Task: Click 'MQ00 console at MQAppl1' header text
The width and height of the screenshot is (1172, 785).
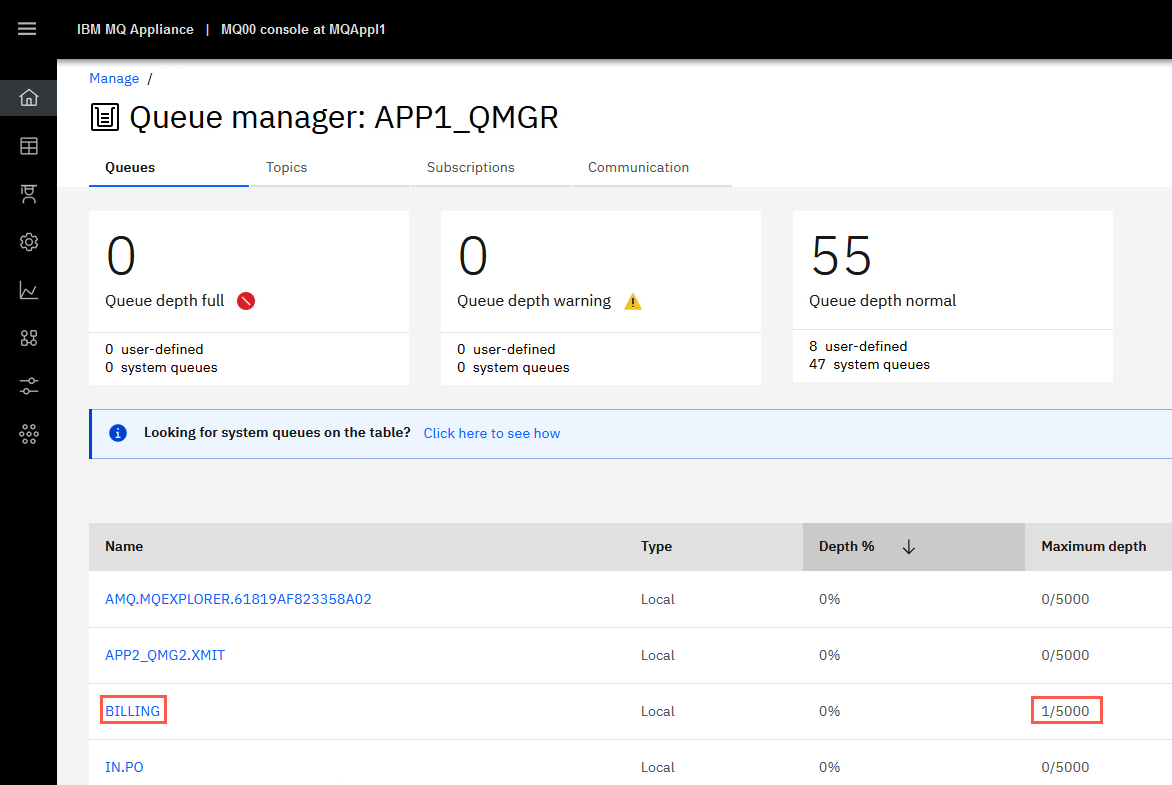Action: click(303, 29)
